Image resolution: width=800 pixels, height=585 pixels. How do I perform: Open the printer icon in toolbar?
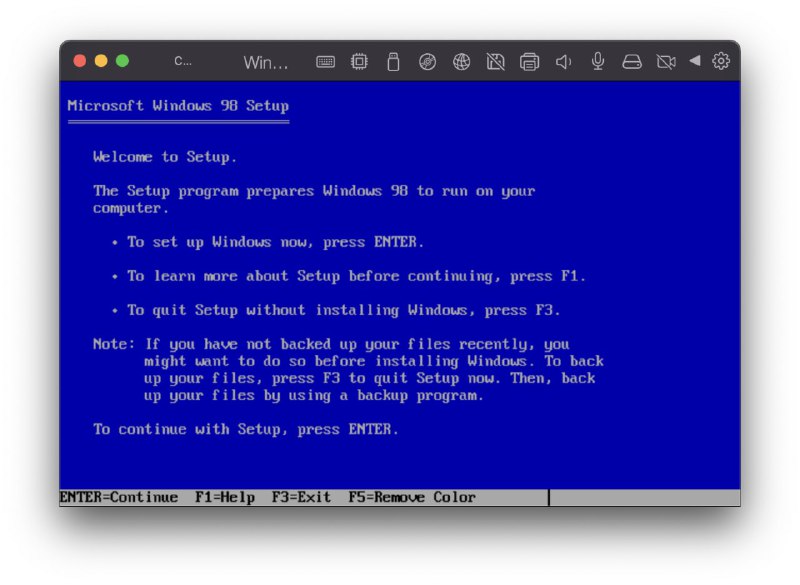pos(529,62)
